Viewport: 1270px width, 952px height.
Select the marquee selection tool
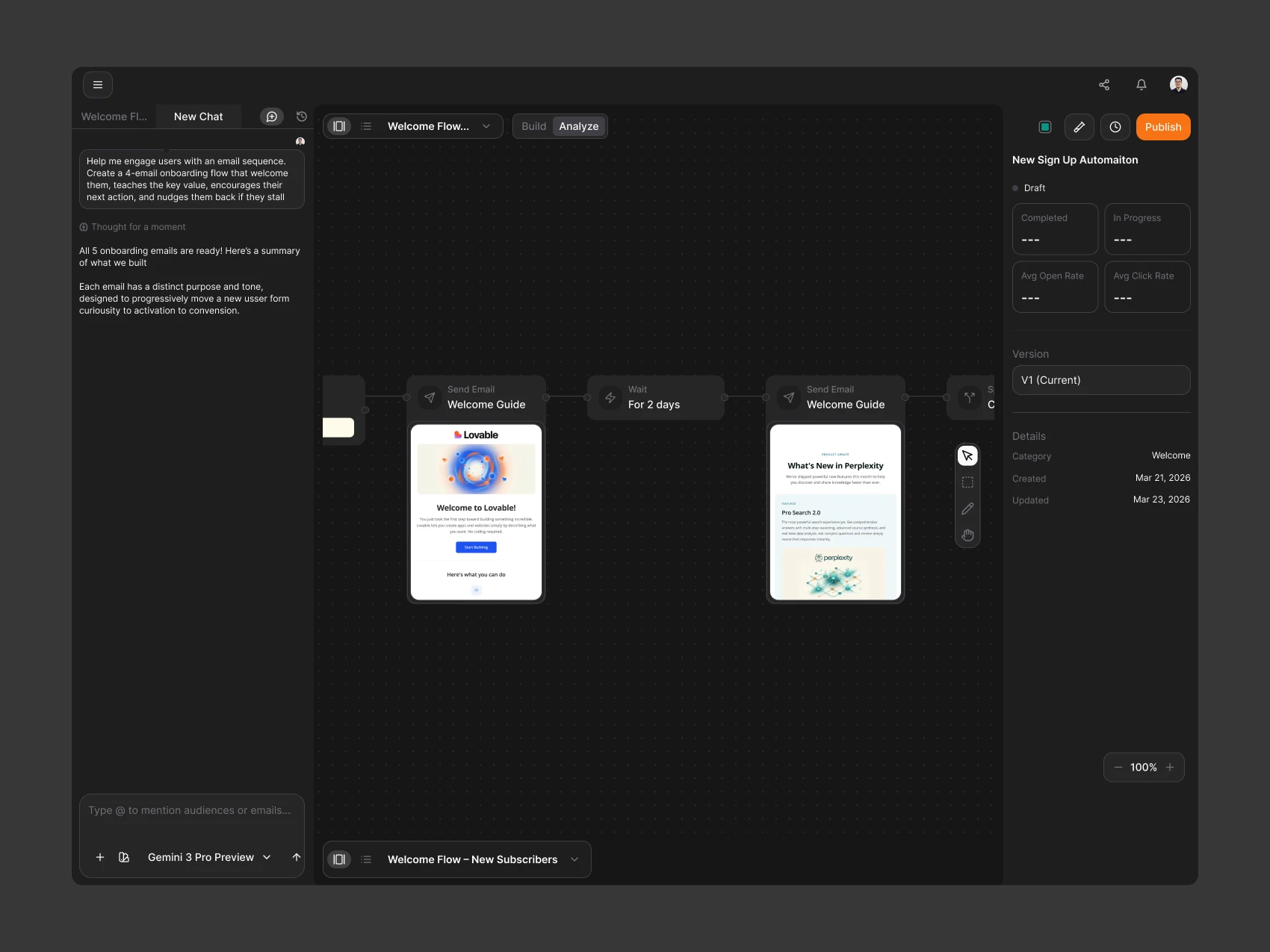point(967,482)
